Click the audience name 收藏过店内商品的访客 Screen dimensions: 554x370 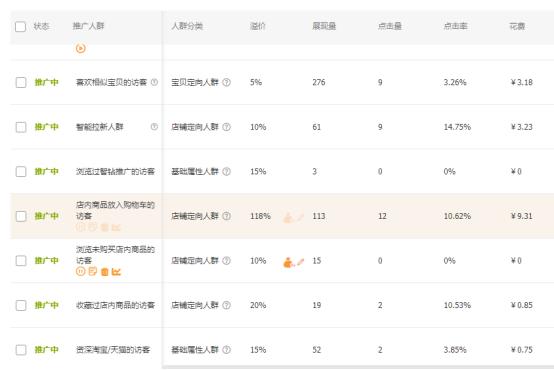pyautogui.click(x=115, y=305)
